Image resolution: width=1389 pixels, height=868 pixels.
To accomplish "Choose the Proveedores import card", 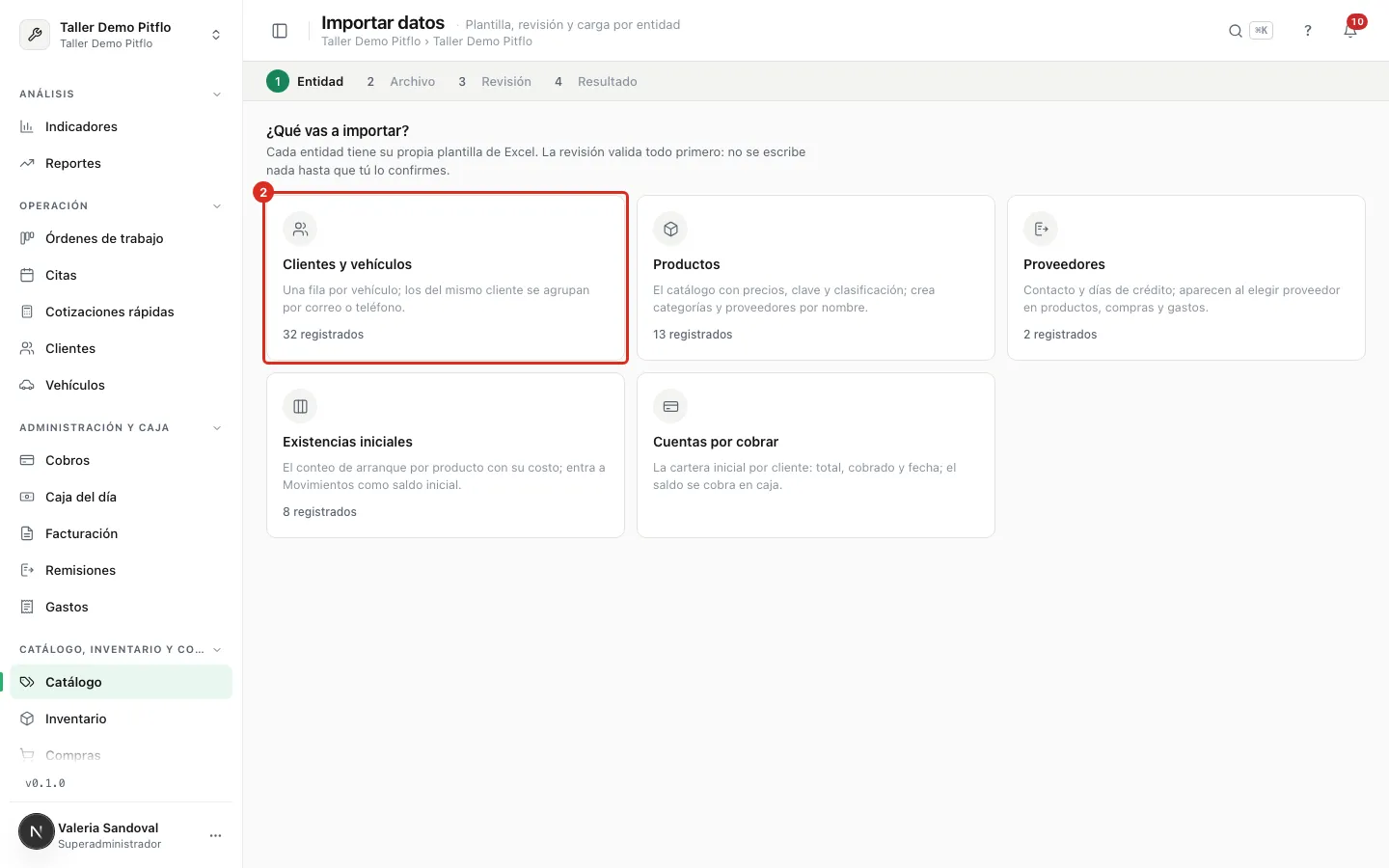I will pyautogui.click(x=1186, y=278).
